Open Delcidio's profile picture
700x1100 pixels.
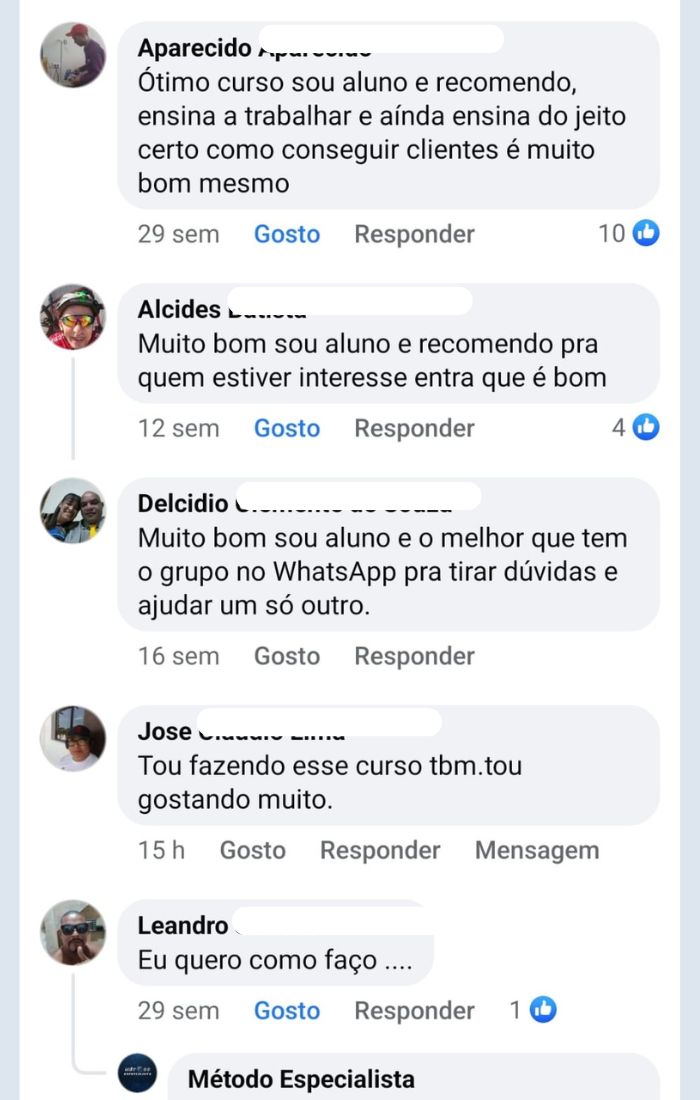[x=73, y=510]
